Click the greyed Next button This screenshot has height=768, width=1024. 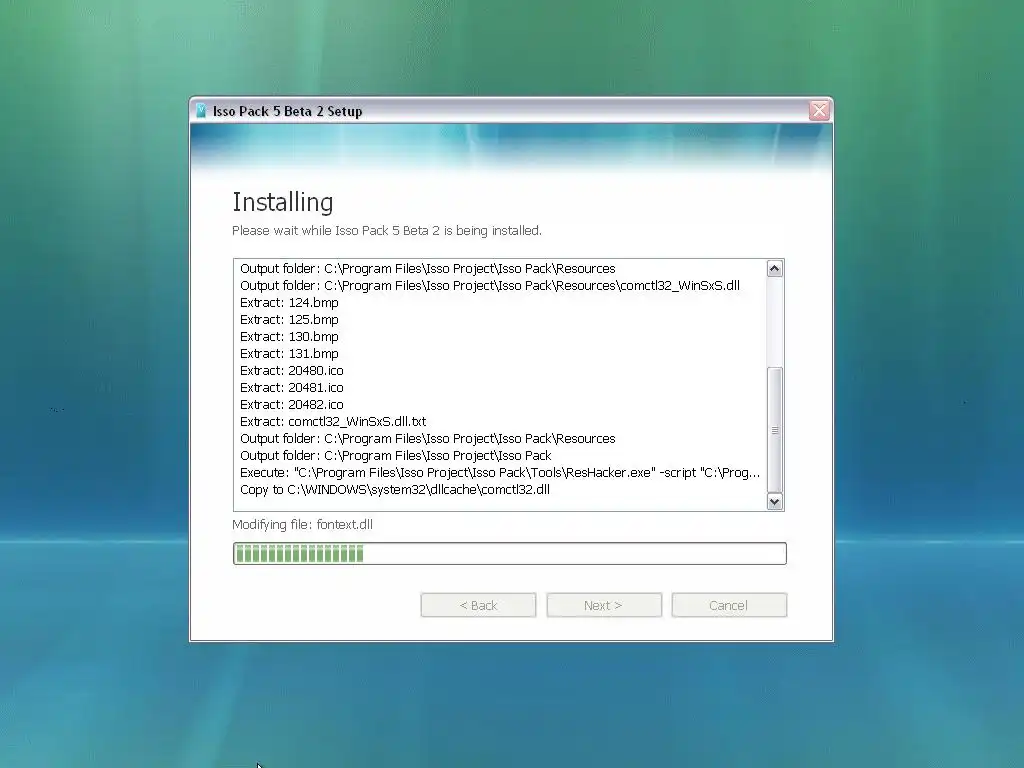click(603, 605)
